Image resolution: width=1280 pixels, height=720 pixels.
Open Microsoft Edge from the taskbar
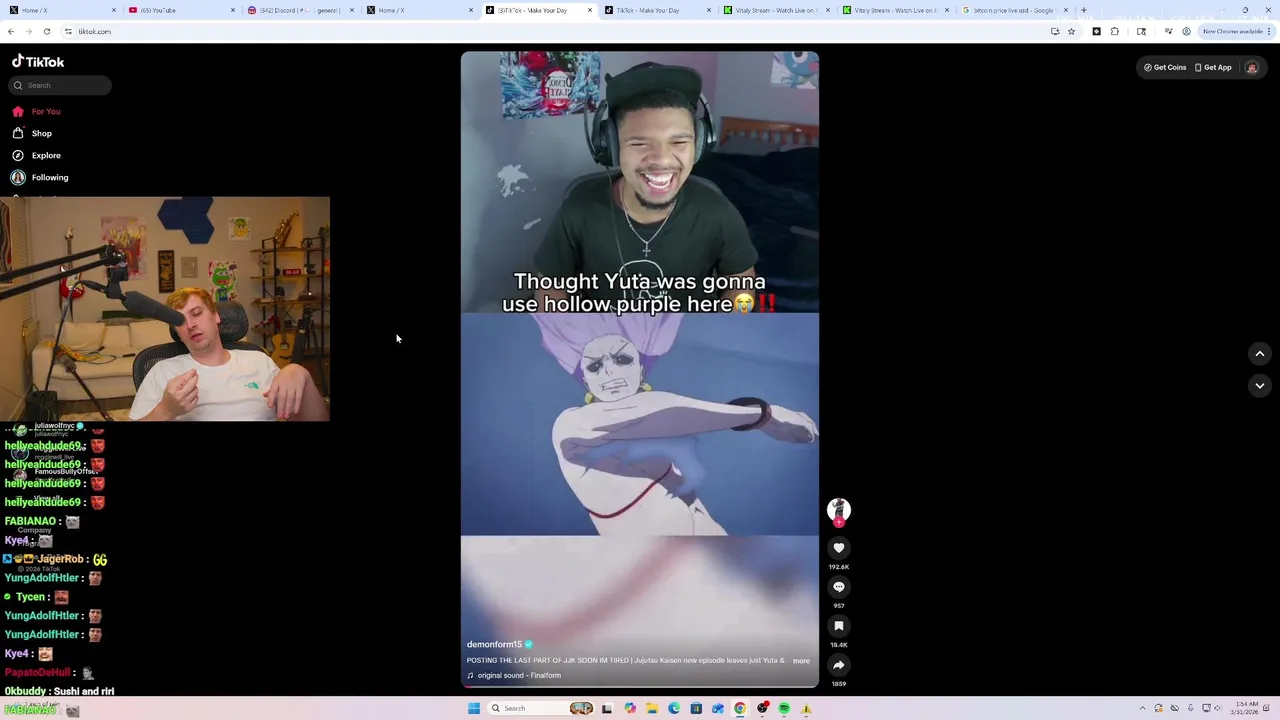(674, 708)
